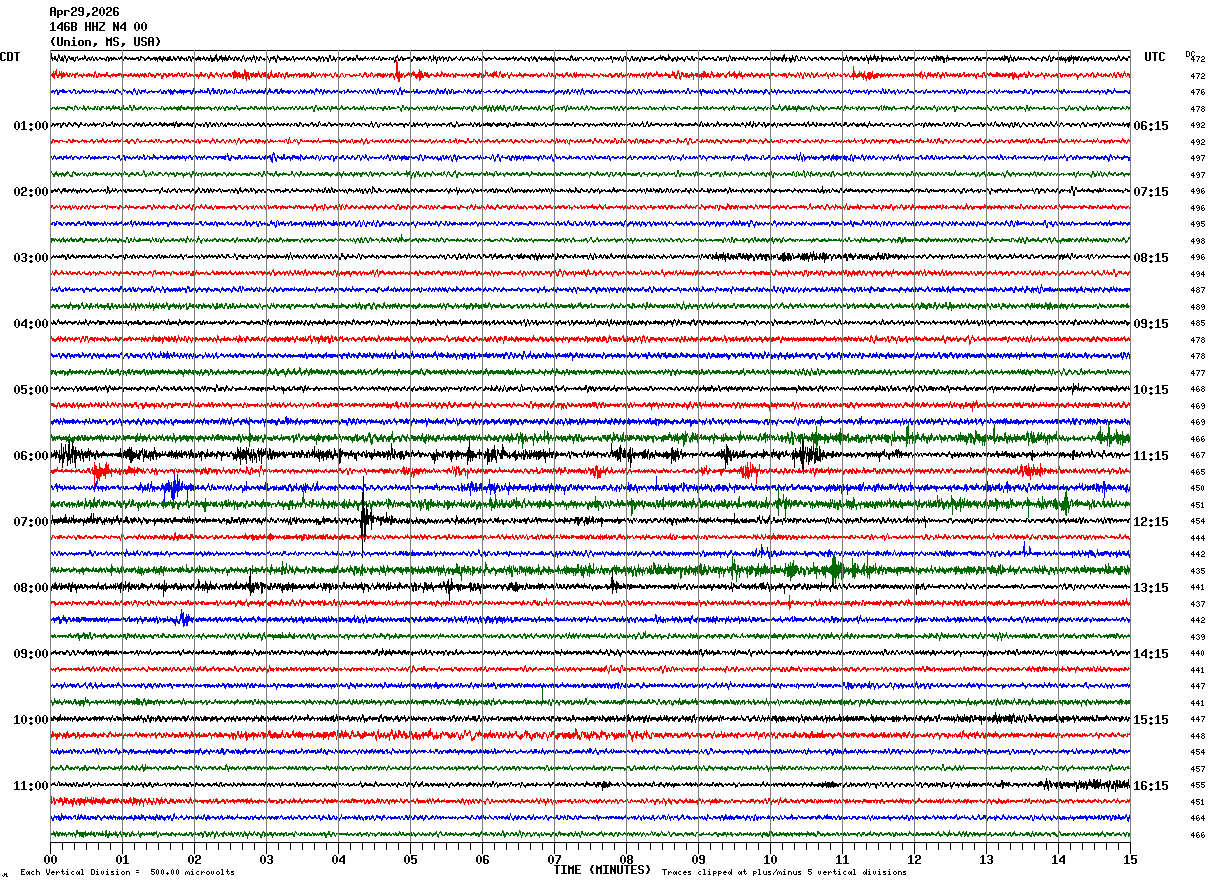
Task: Click the 13:15 UTC time label
Action: (x=1151, y=588)
